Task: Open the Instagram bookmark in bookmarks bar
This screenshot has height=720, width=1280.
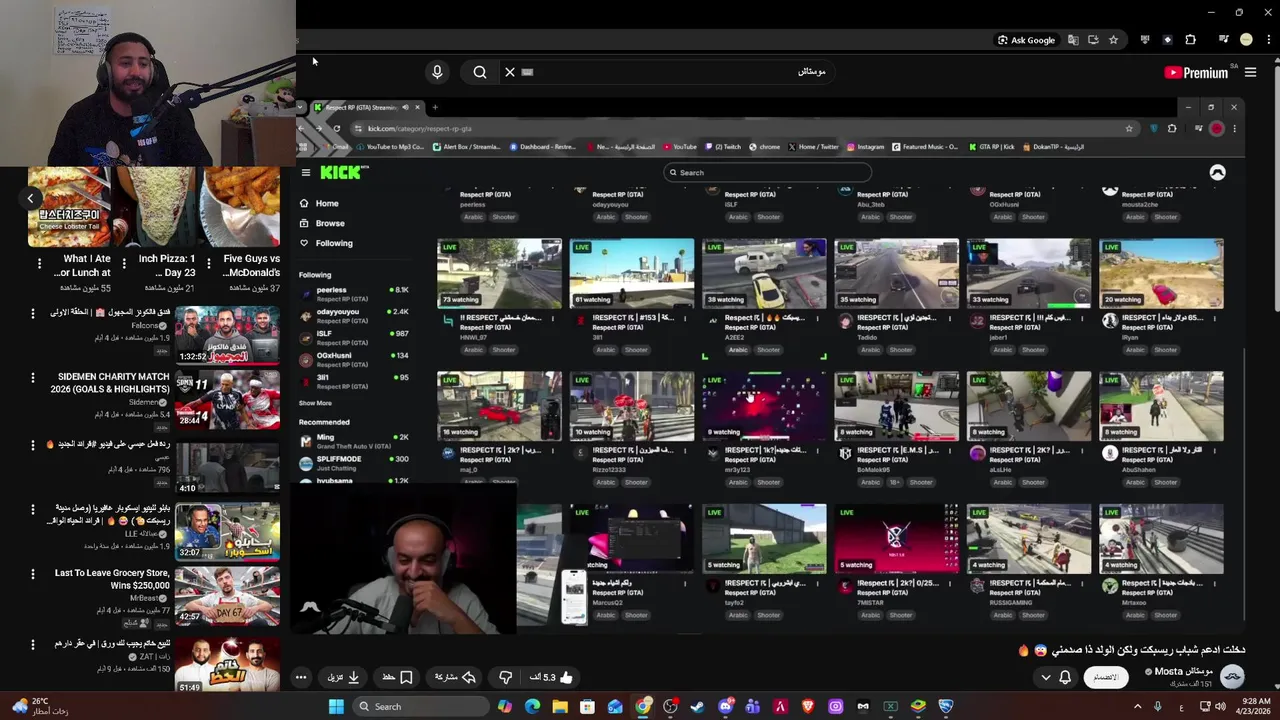Action: tap(866, 147)
